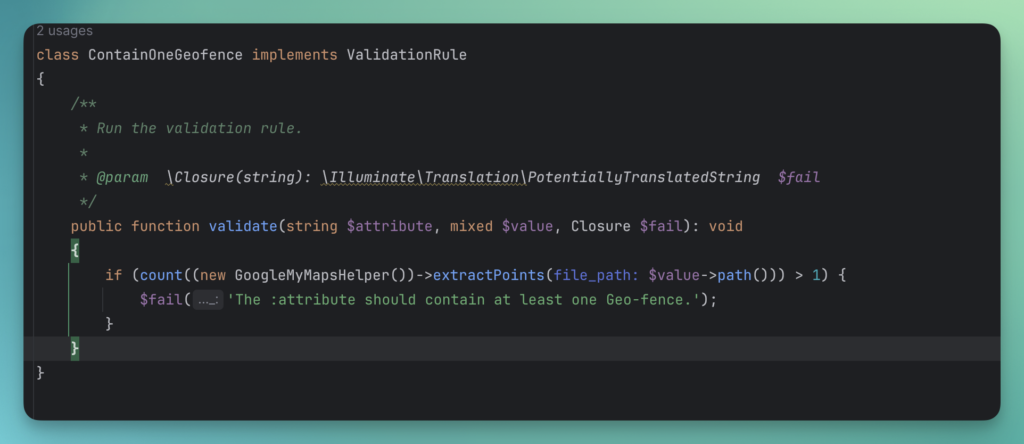Click the validate method name
1024x444 pixels.
243,226
